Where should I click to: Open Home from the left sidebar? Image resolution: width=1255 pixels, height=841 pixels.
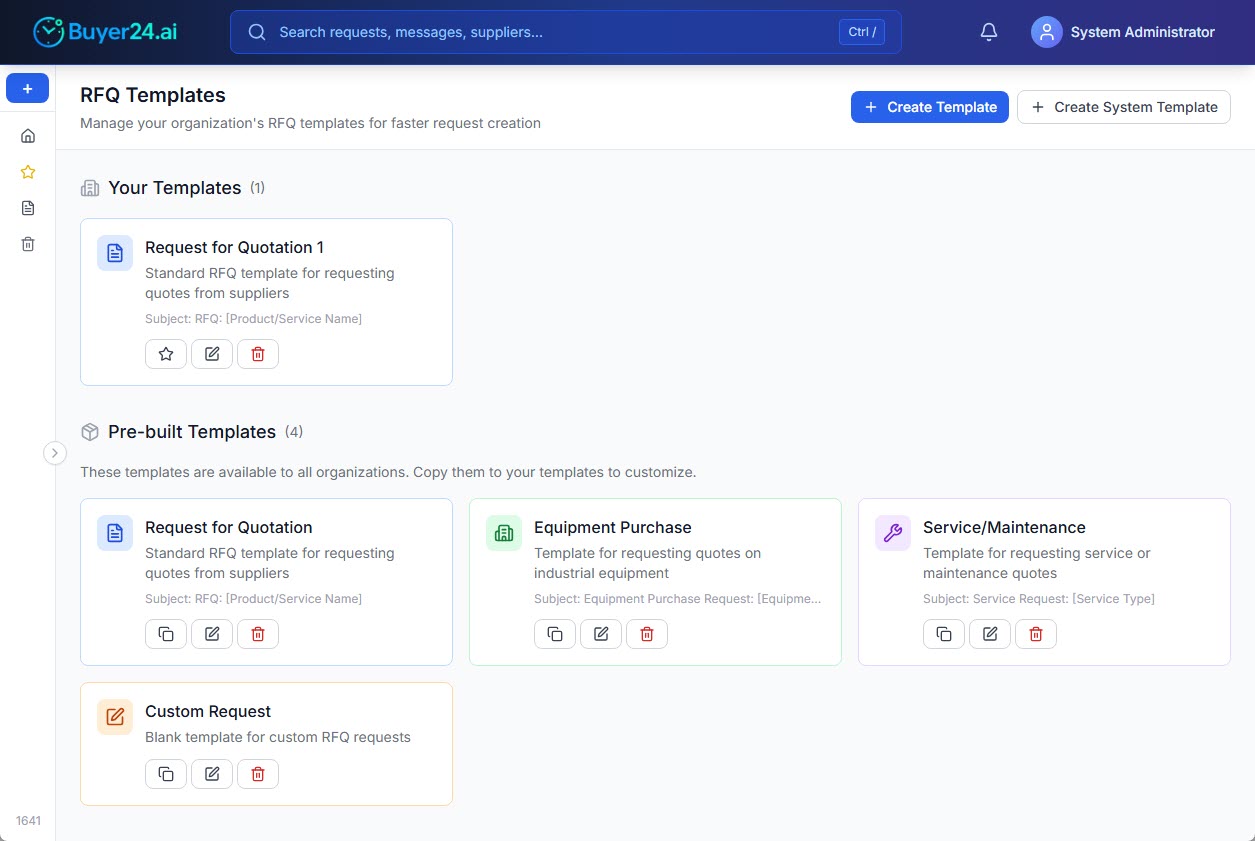[27, 135]
